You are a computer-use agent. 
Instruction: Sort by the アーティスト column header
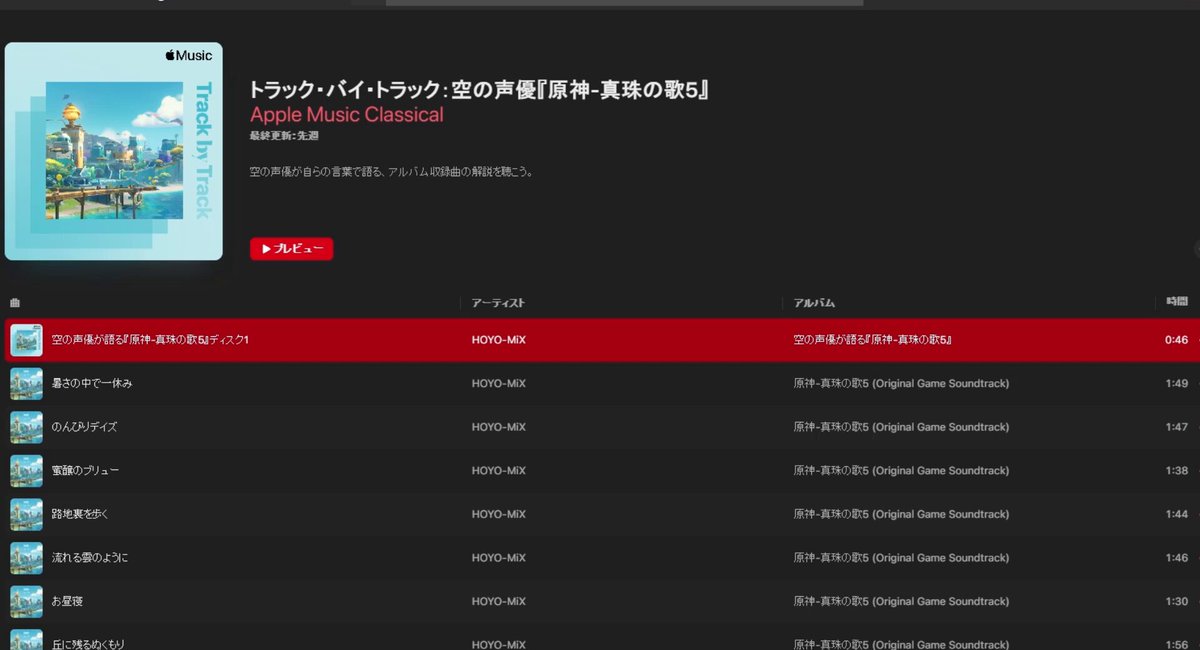pyautogui.click(x=498, y=302)
